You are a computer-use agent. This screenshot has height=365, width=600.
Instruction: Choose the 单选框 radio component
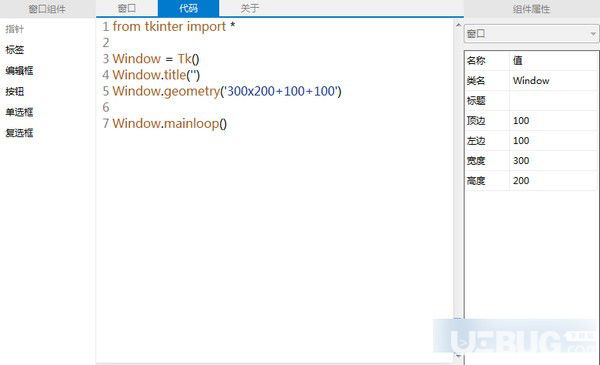point(19,112)
